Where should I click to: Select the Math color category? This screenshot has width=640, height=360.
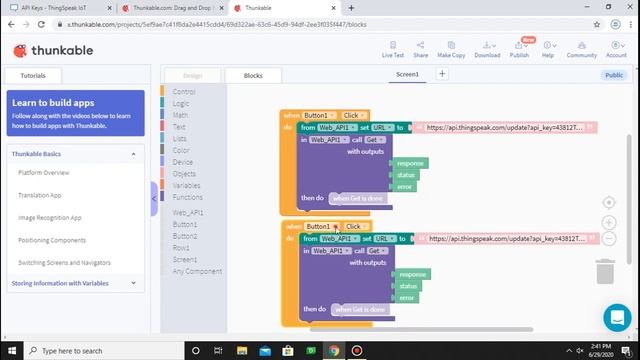(180, 115)
